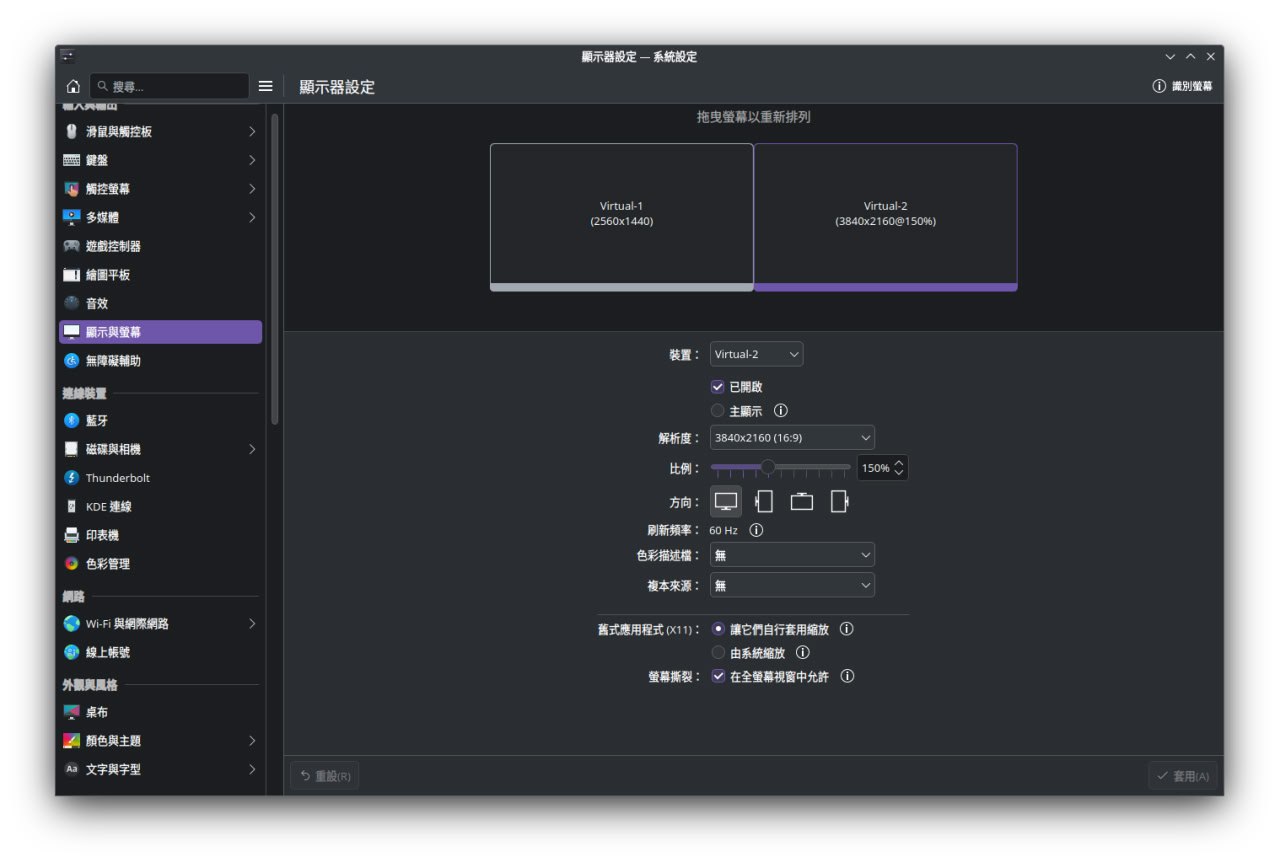Choose 由系統縮放 radio option
The image size is (1280, 862).
click(x=718, y=653)
